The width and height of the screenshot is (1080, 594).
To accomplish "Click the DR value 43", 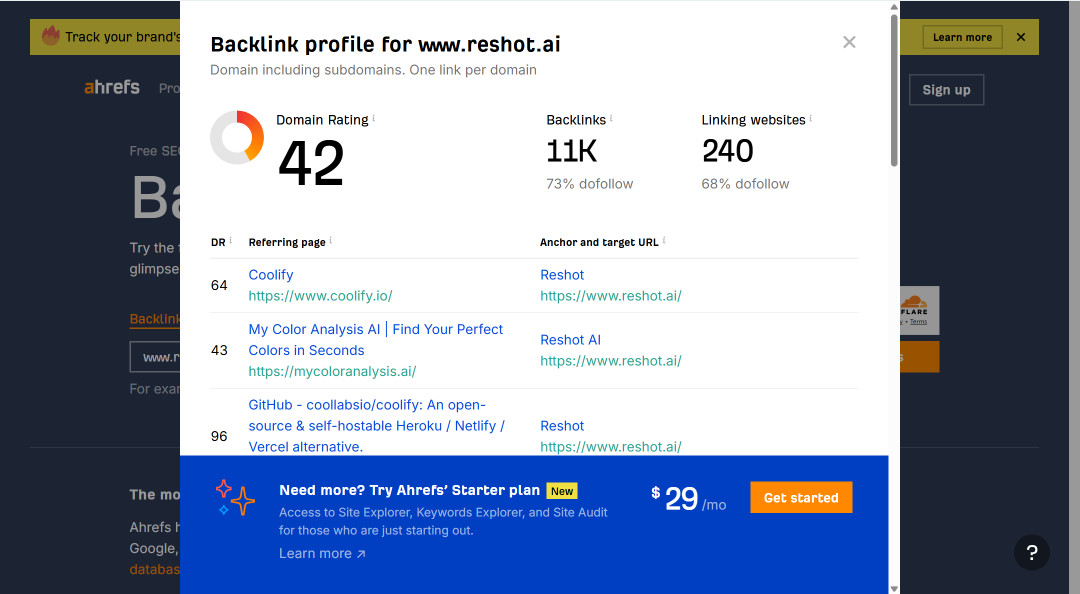I will (219, 350).
